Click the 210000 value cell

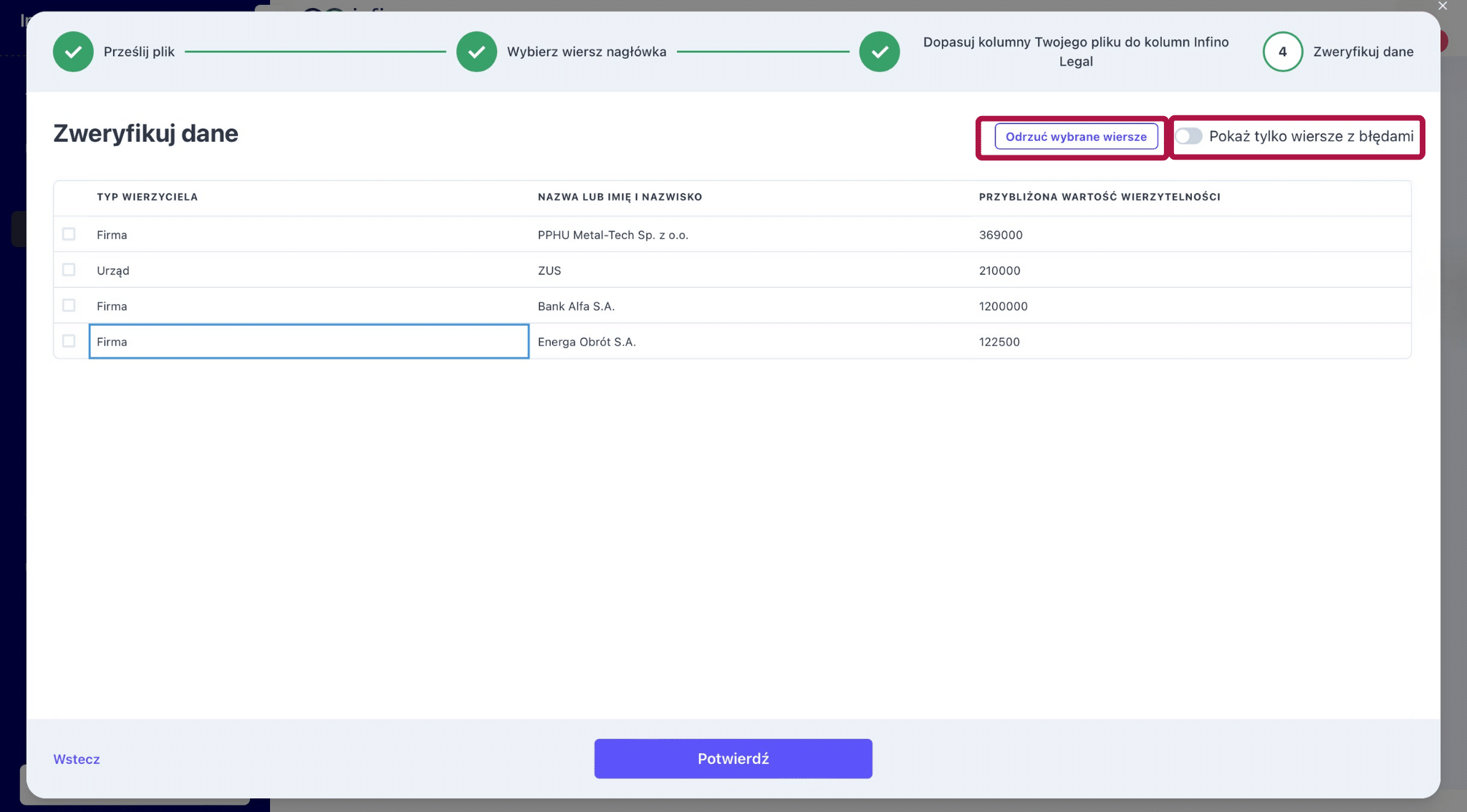pos(1191,270)
